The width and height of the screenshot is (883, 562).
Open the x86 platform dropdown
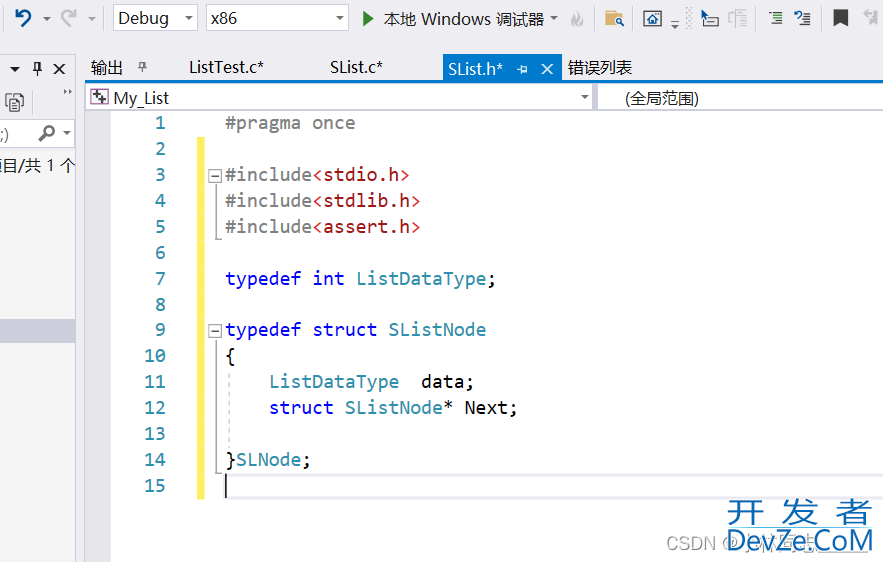(x=277, y=19)
